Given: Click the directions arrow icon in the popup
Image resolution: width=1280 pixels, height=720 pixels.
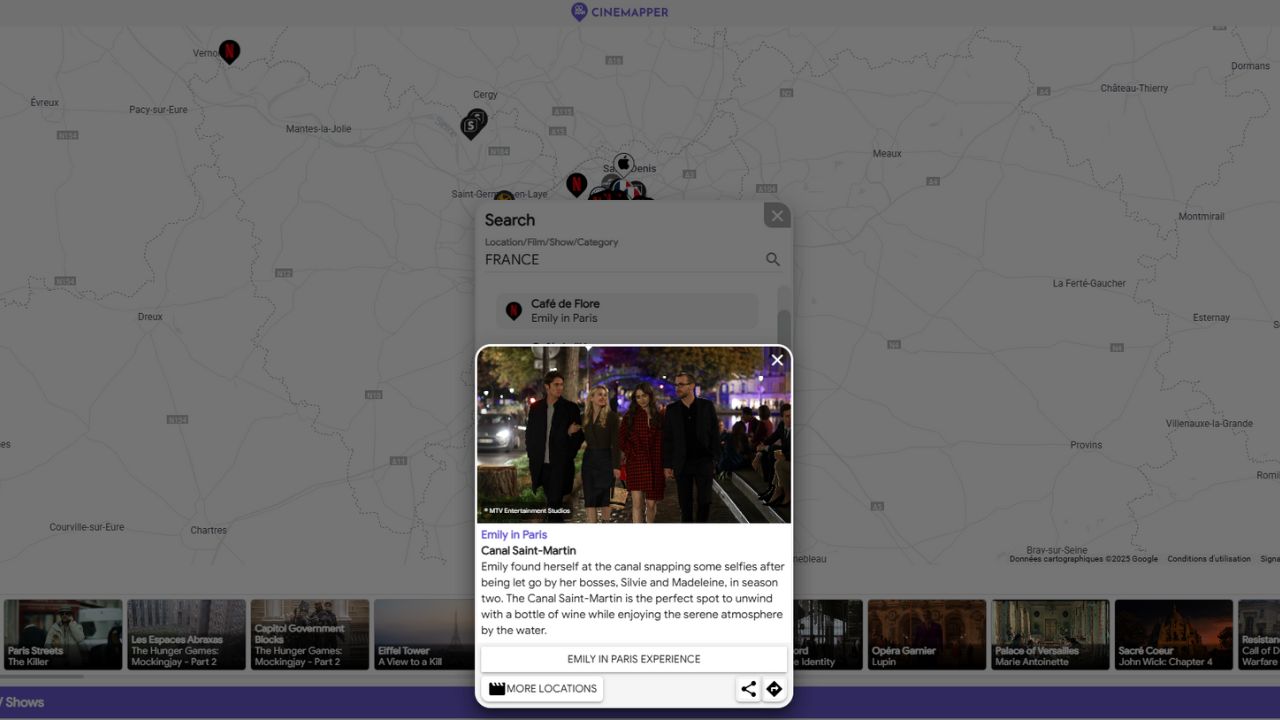Looking at the screenshot, I should point(774,688).
